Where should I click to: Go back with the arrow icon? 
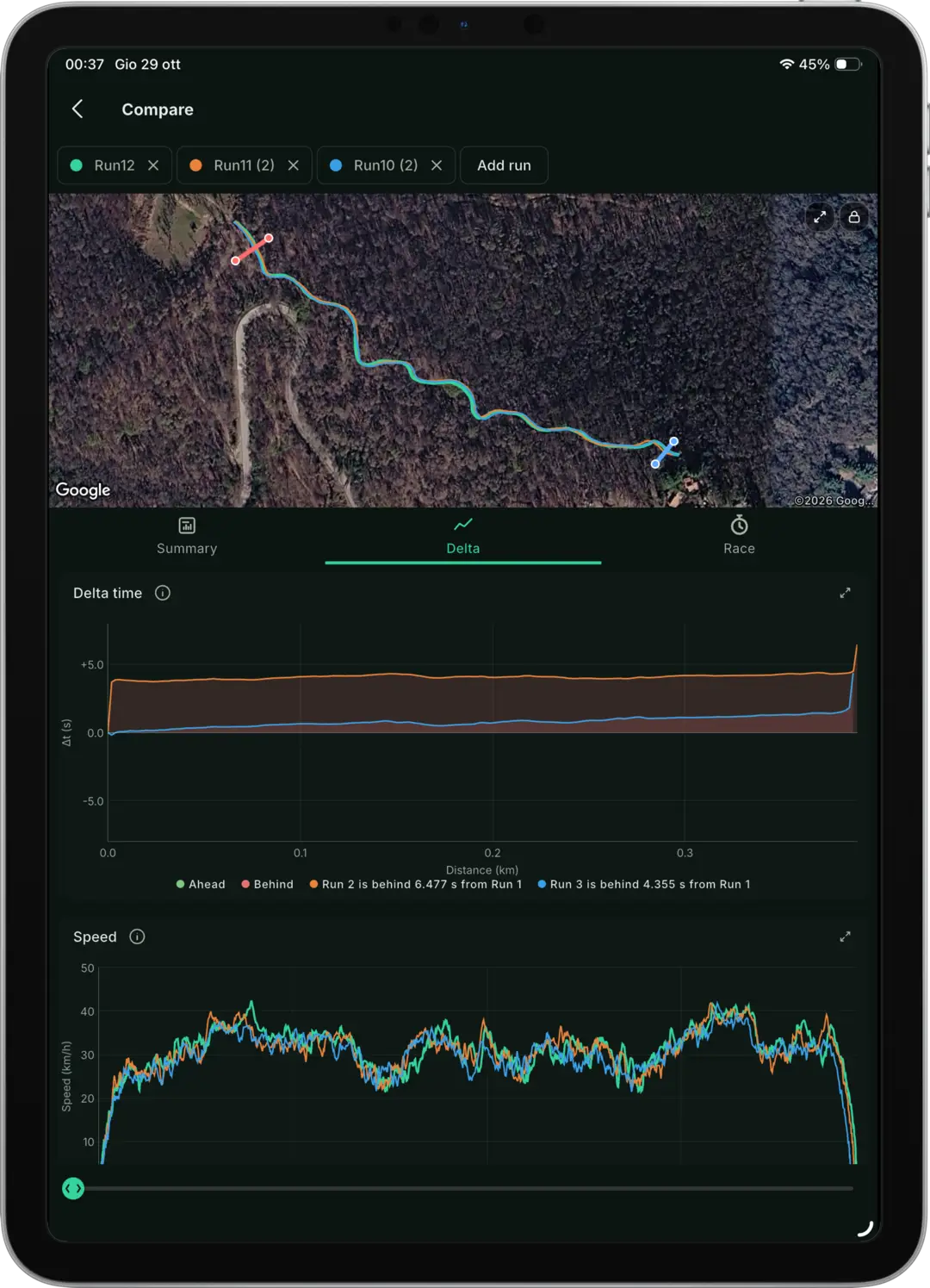pyautogui.click(x=77, y=109)
